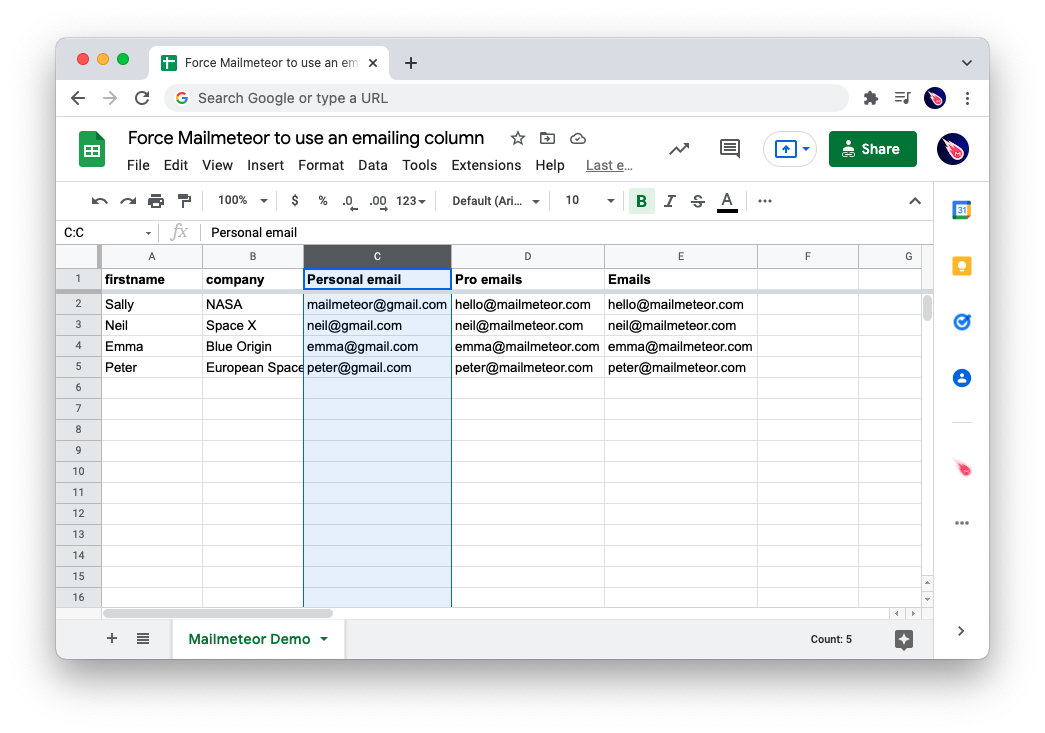
Task: Expand present options dropdown arrow
Action: point(806,149)
